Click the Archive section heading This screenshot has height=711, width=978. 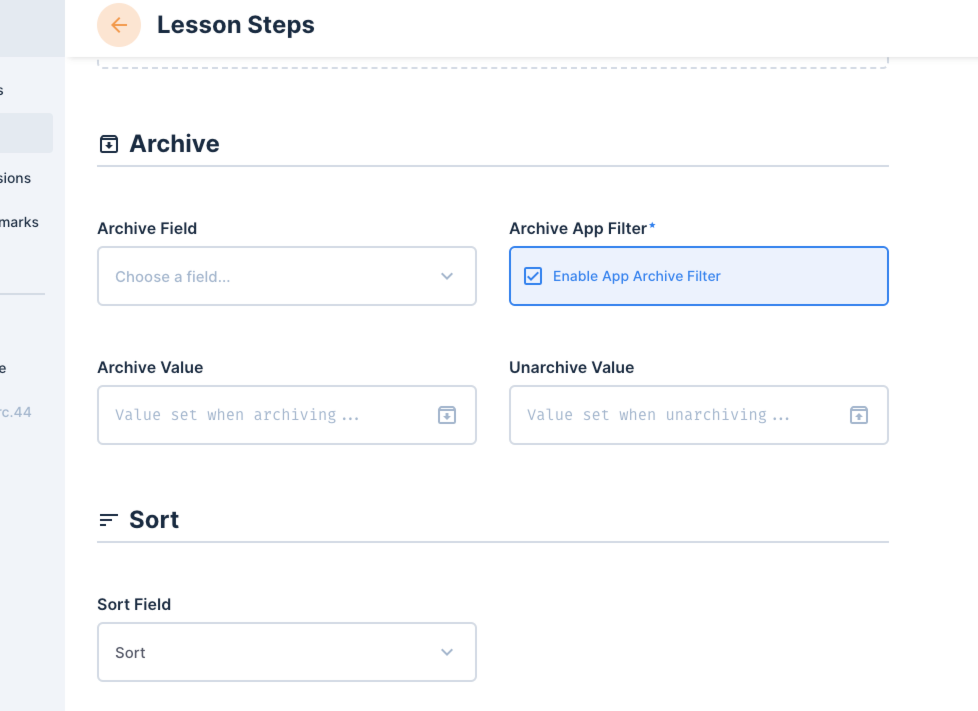[x=174, y=144]
